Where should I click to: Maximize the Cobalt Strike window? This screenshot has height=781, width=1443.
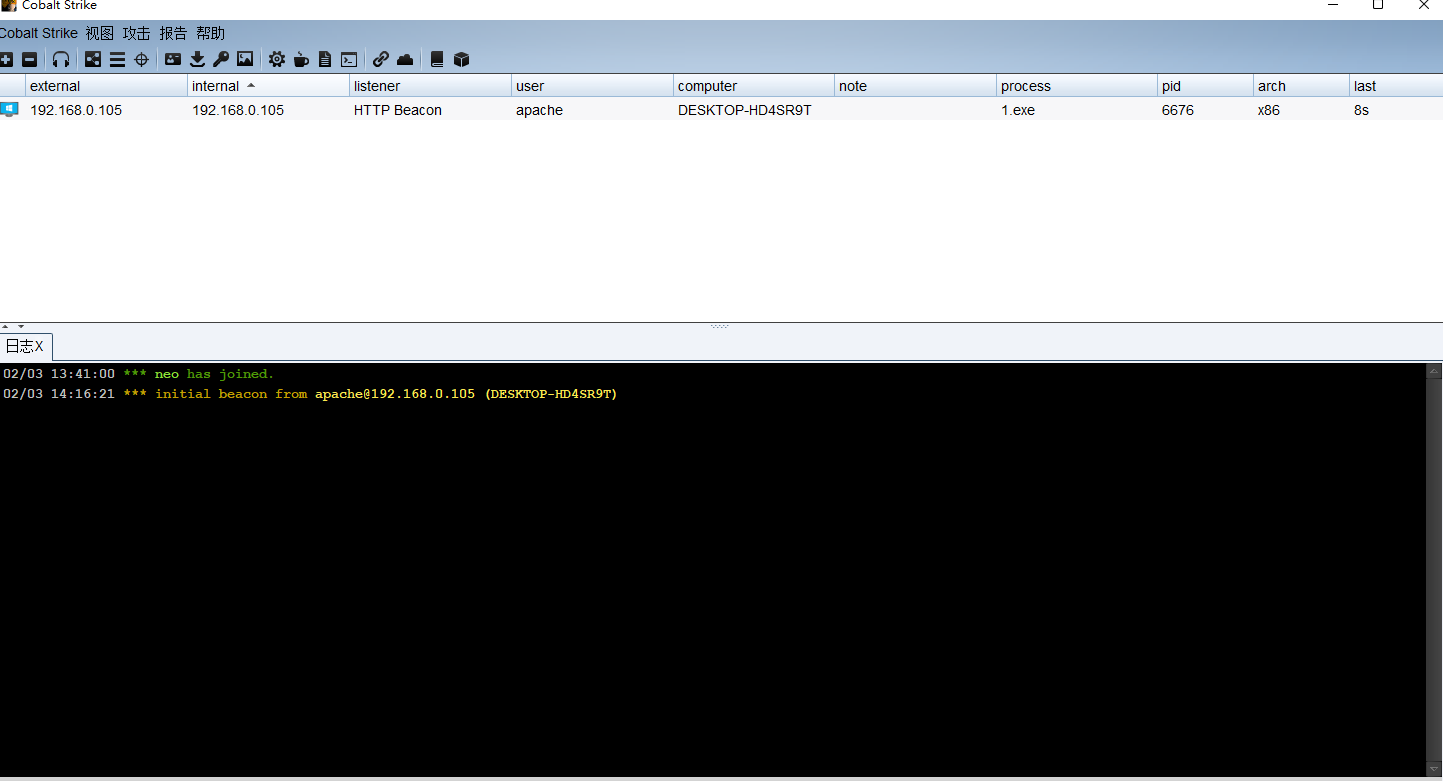(1378, 5)
